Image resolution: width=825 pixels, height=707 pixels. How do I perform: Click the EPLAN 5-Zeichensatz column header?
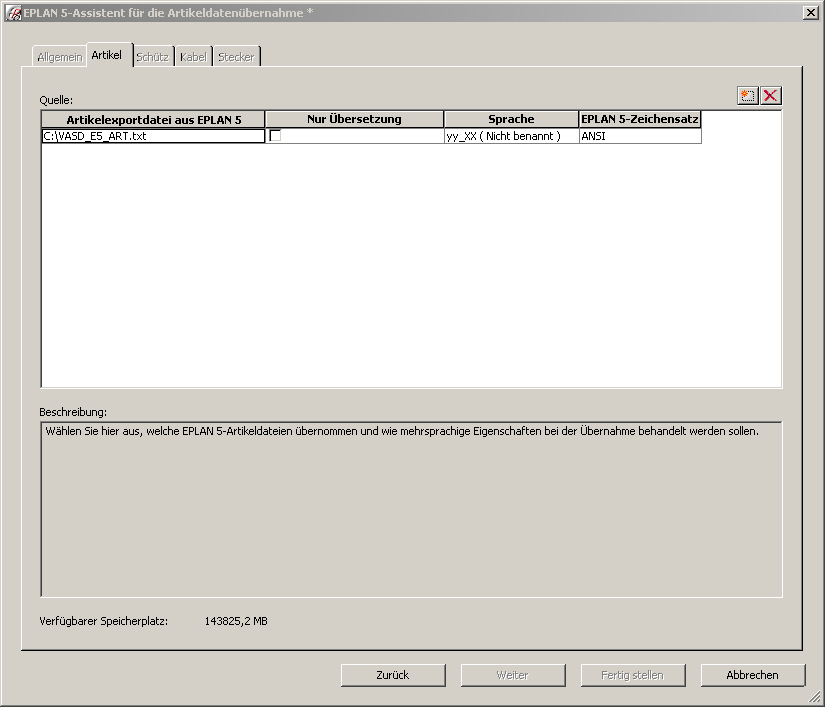(640, 119)
